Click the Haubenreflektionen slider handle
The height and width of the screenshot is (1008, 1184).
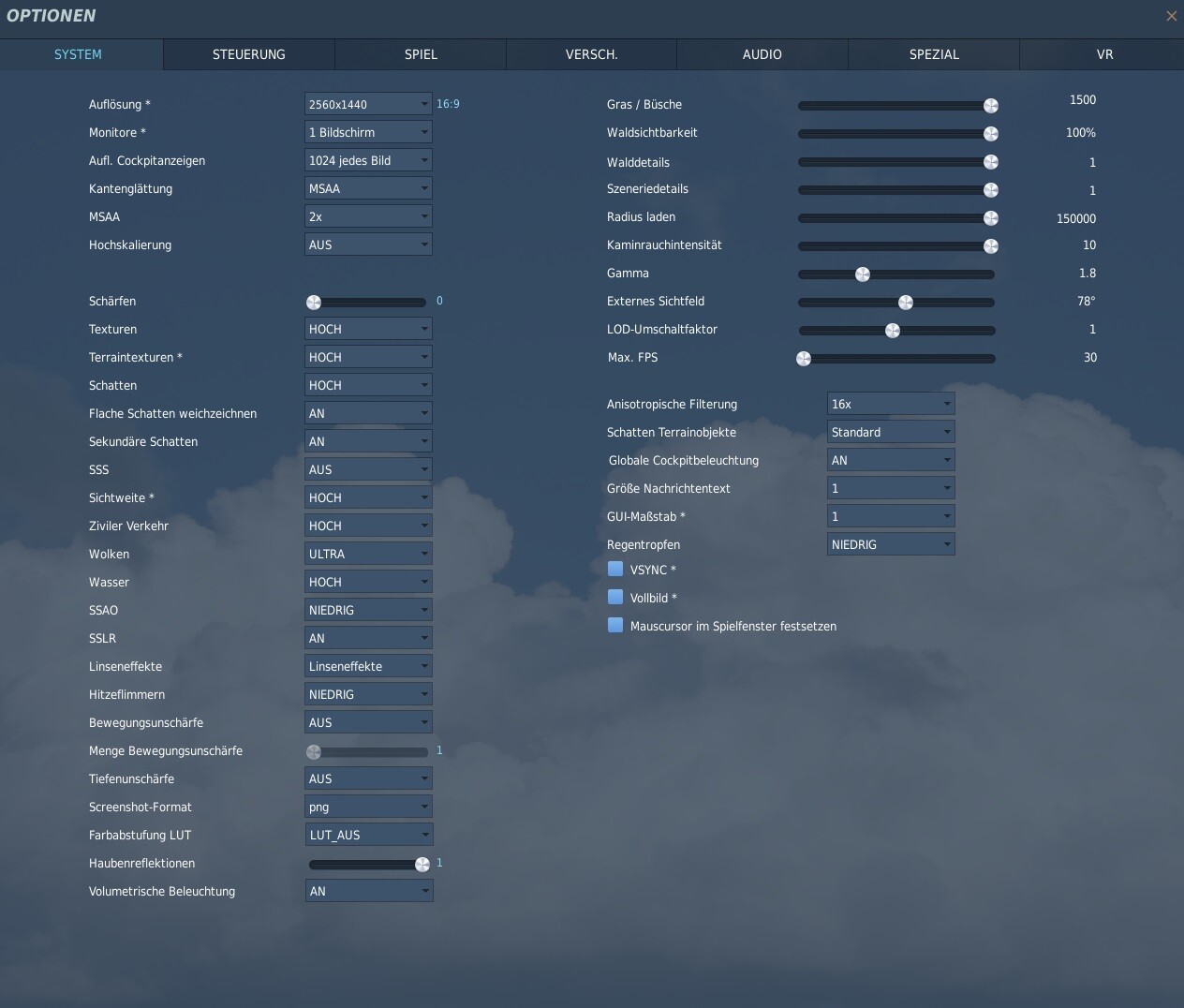click(x=422, y=864)
